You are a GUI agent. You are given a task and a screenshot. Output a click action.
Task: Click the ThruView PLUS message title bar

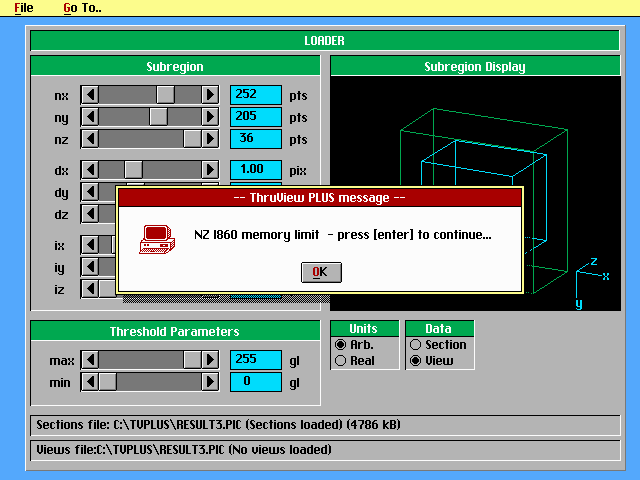tap(320, 198)
